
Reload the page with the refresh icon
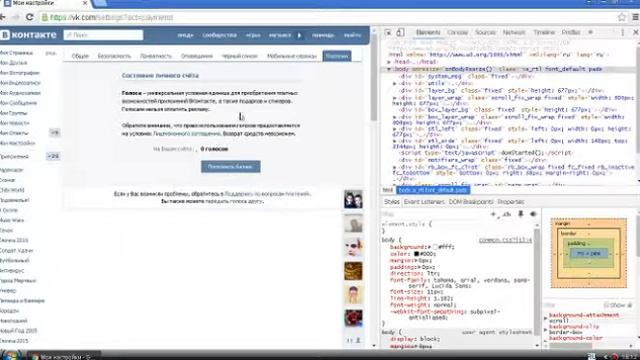point(29,17)
